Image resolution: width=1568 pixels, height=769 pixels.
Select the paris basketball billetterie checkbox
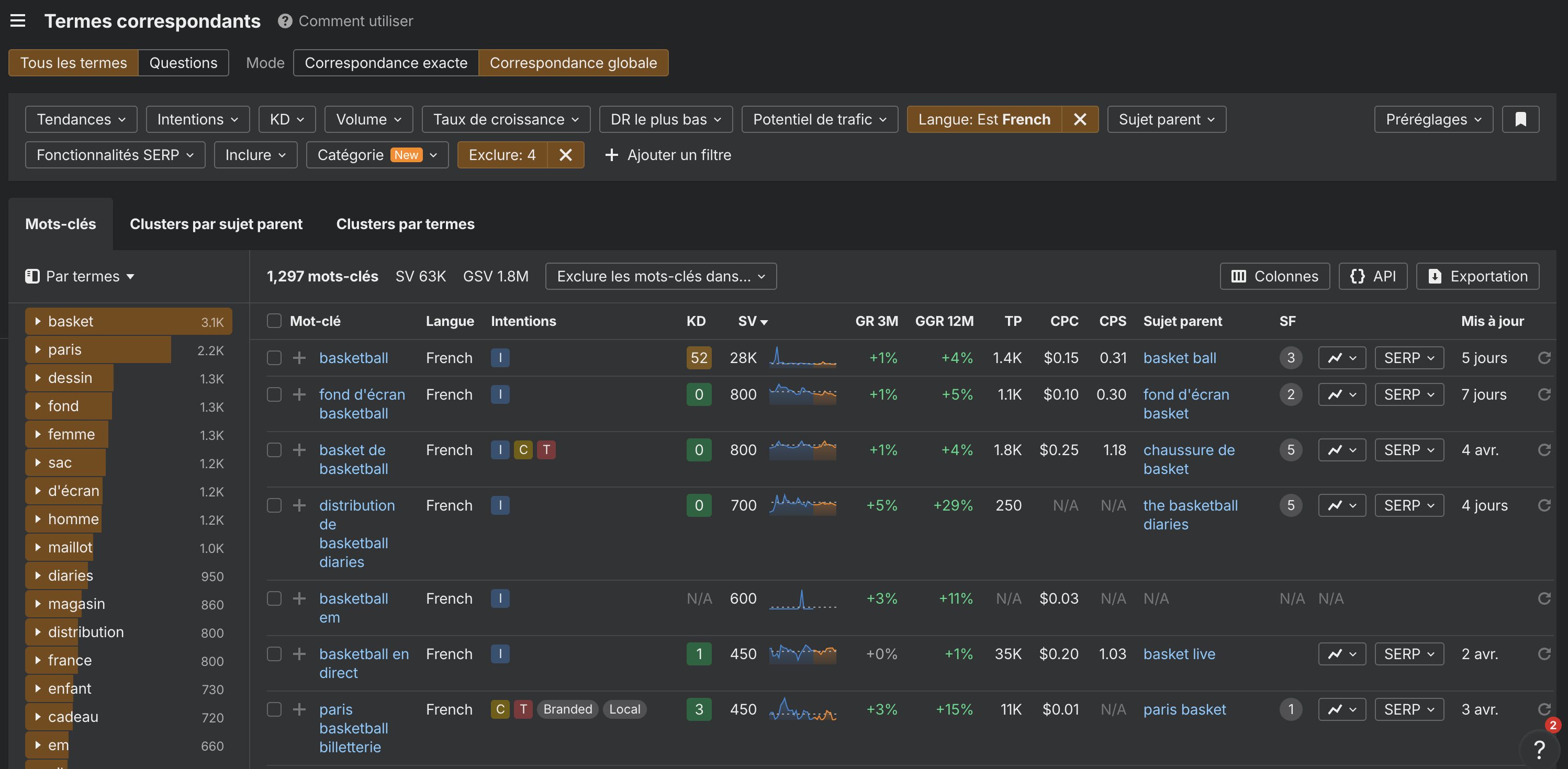(x=274, y=709)
